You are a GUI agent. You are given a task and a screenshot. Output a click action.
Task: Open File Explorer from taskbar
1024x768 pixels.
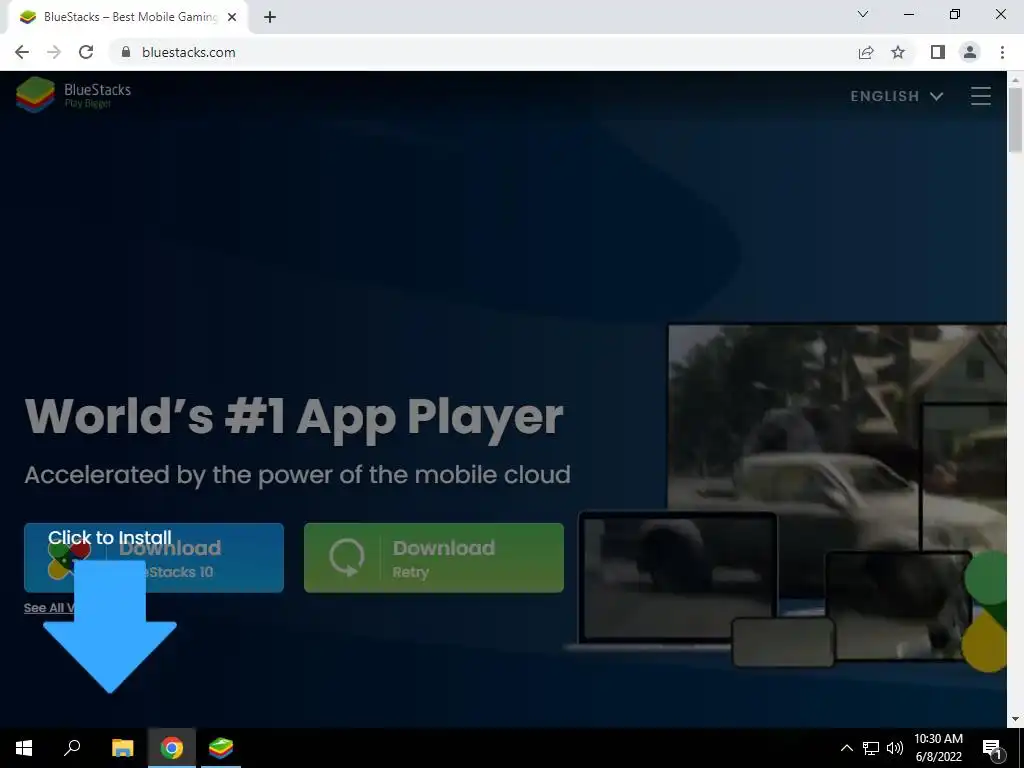pyautogui.click(x=122, y=748)
